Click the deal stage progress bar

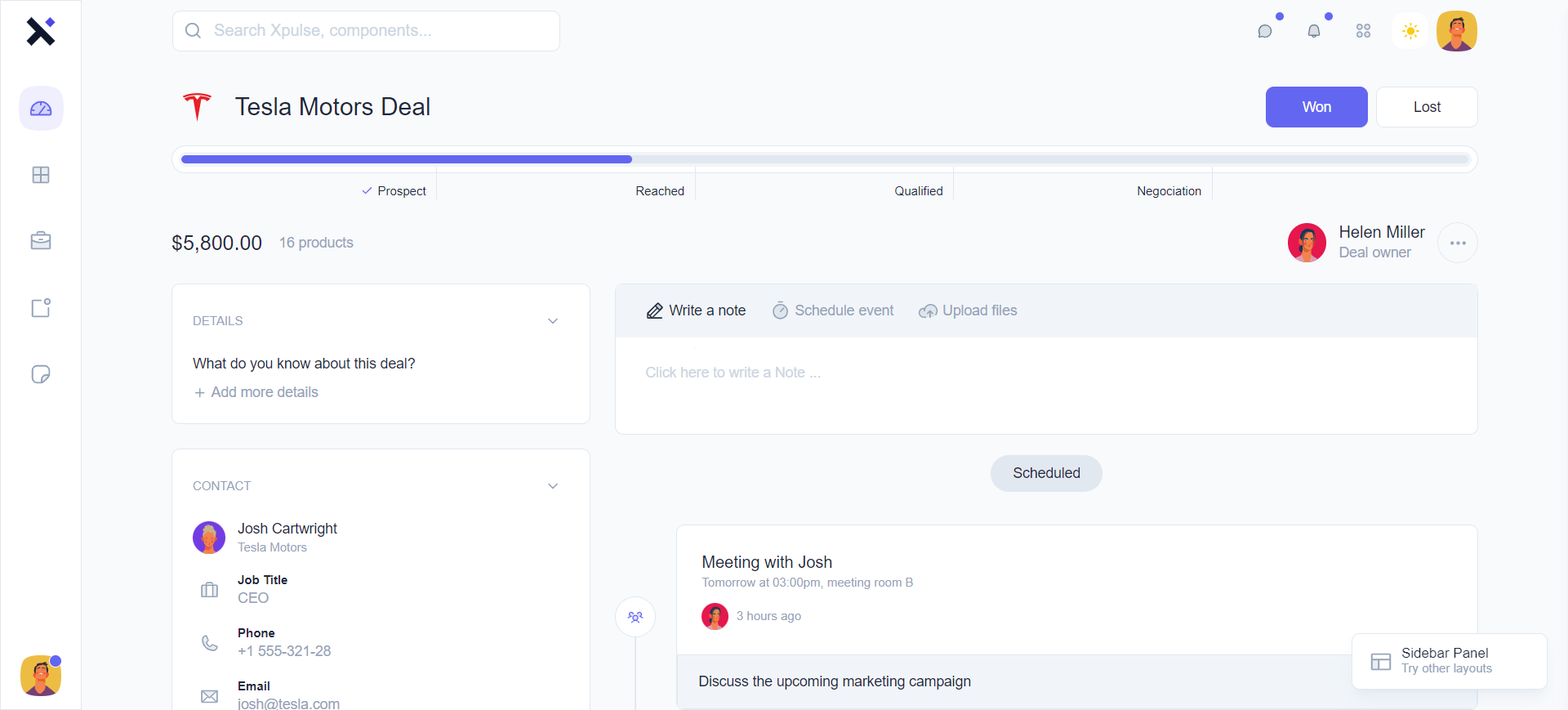tap(824, 159)
